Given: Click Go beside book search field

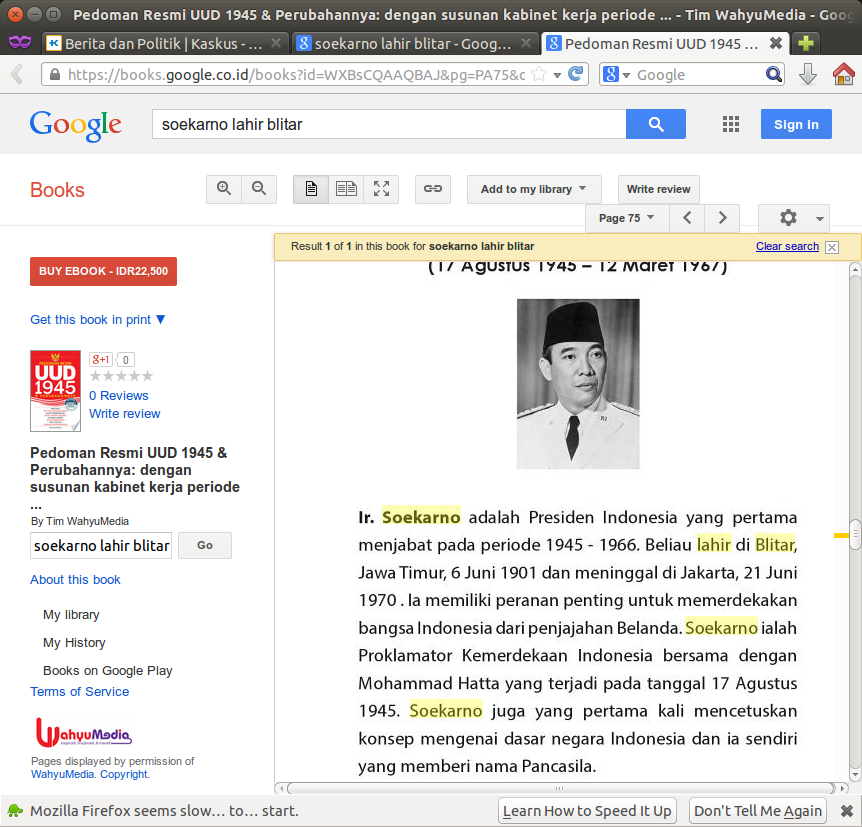Looking at the screenshot, I should [x=205, y=545].
